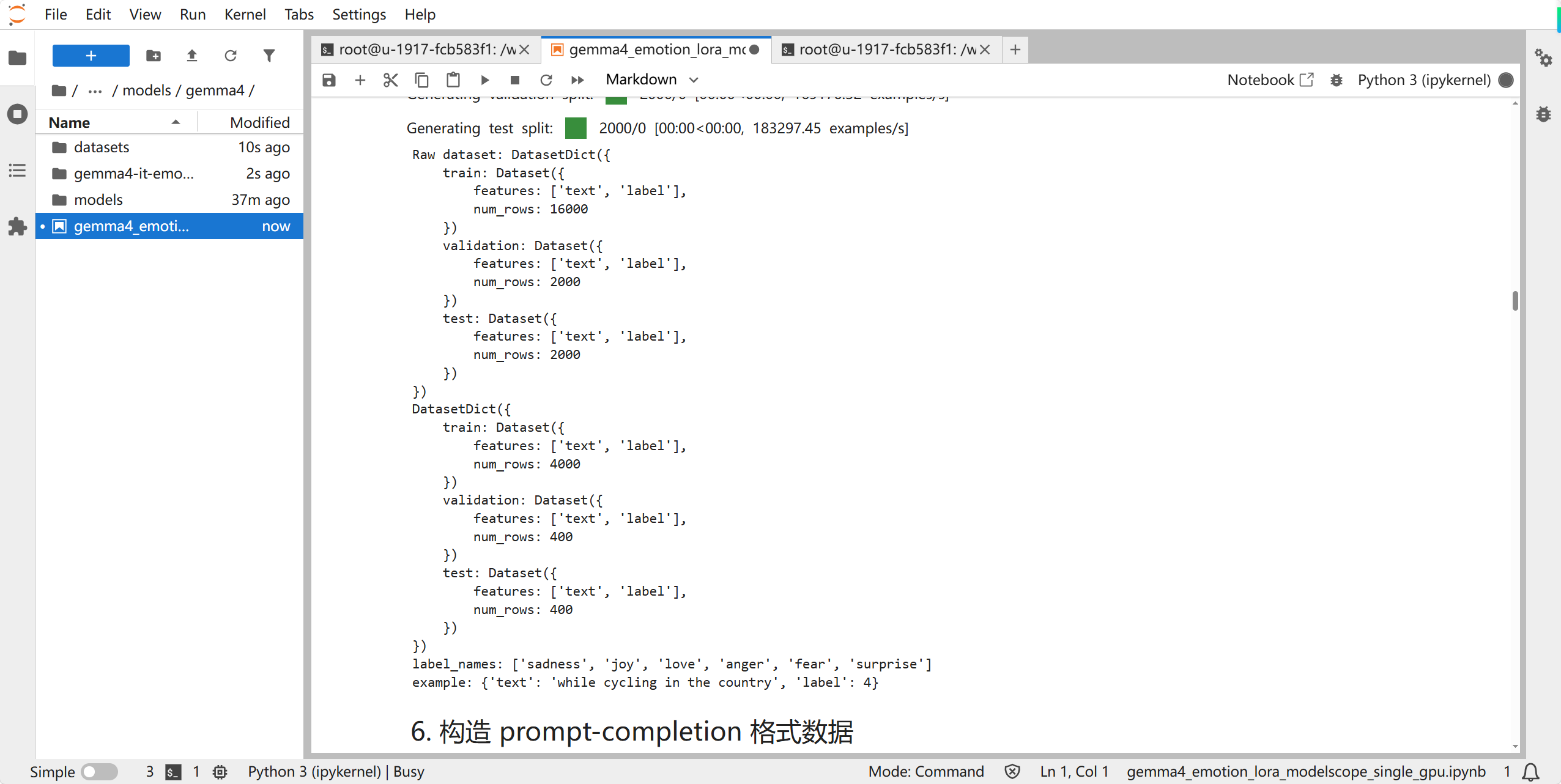
Task: Open the Edit menu
Action: (x=98, y=14)
